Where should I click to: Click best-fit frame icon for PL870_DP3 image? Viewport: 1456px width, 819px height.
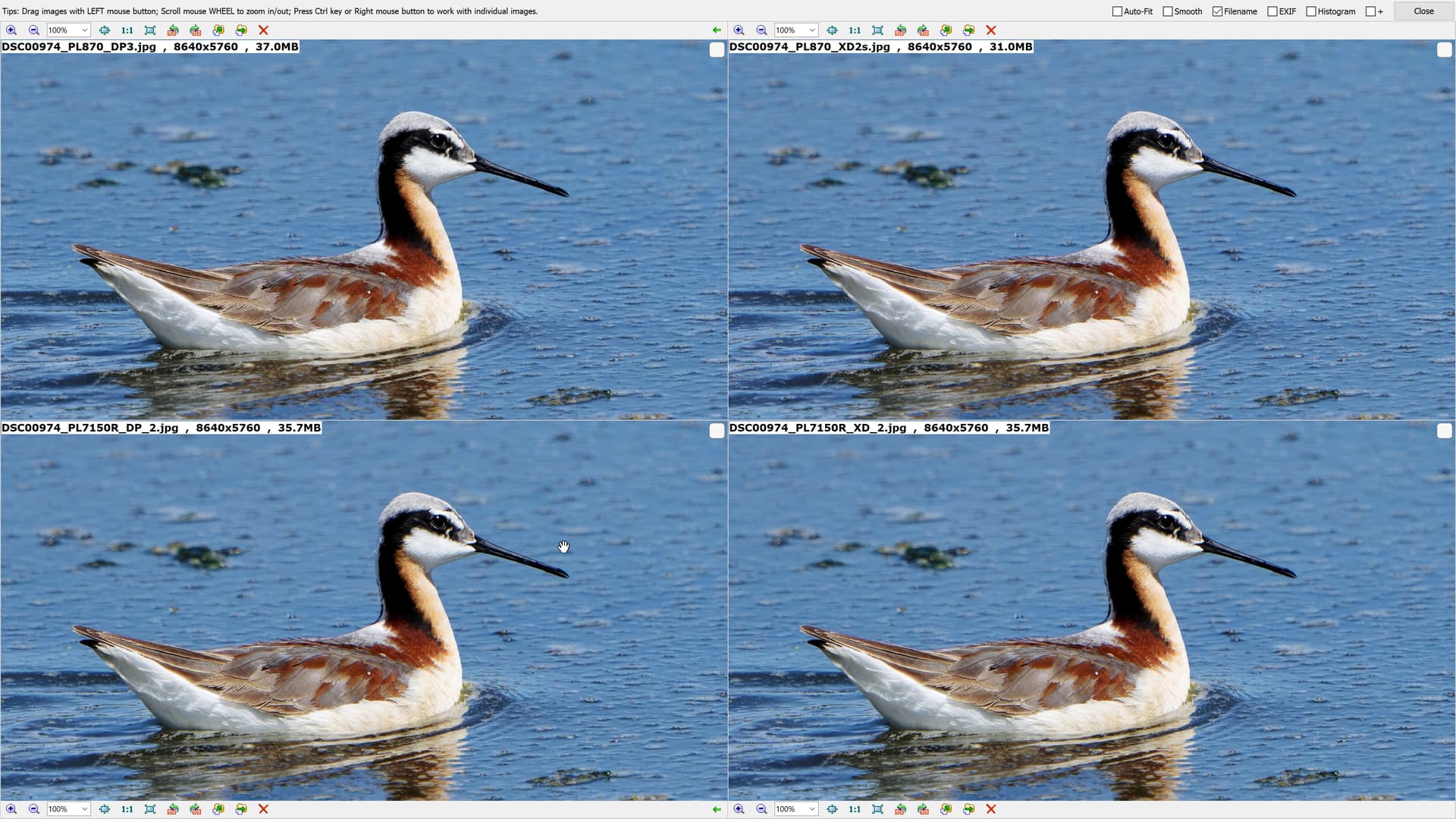(x=150, y=30)
